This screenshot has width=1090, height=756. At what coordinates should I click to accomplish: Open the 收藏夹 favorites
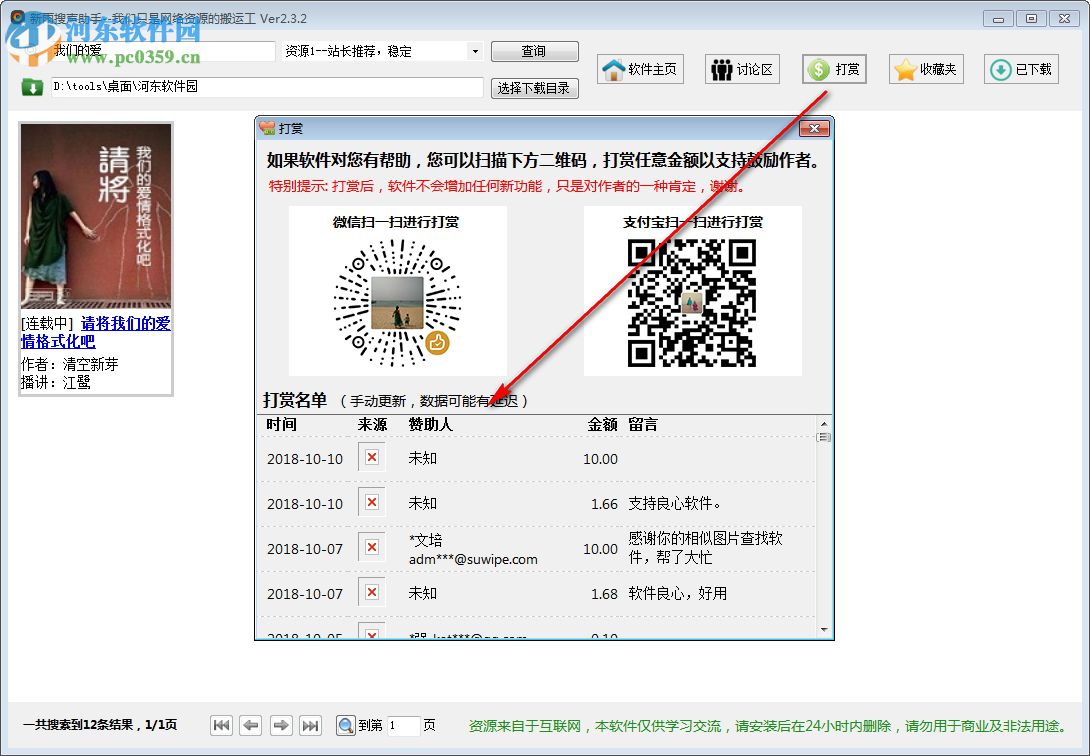pyautogui.click(x=926, y=69)
